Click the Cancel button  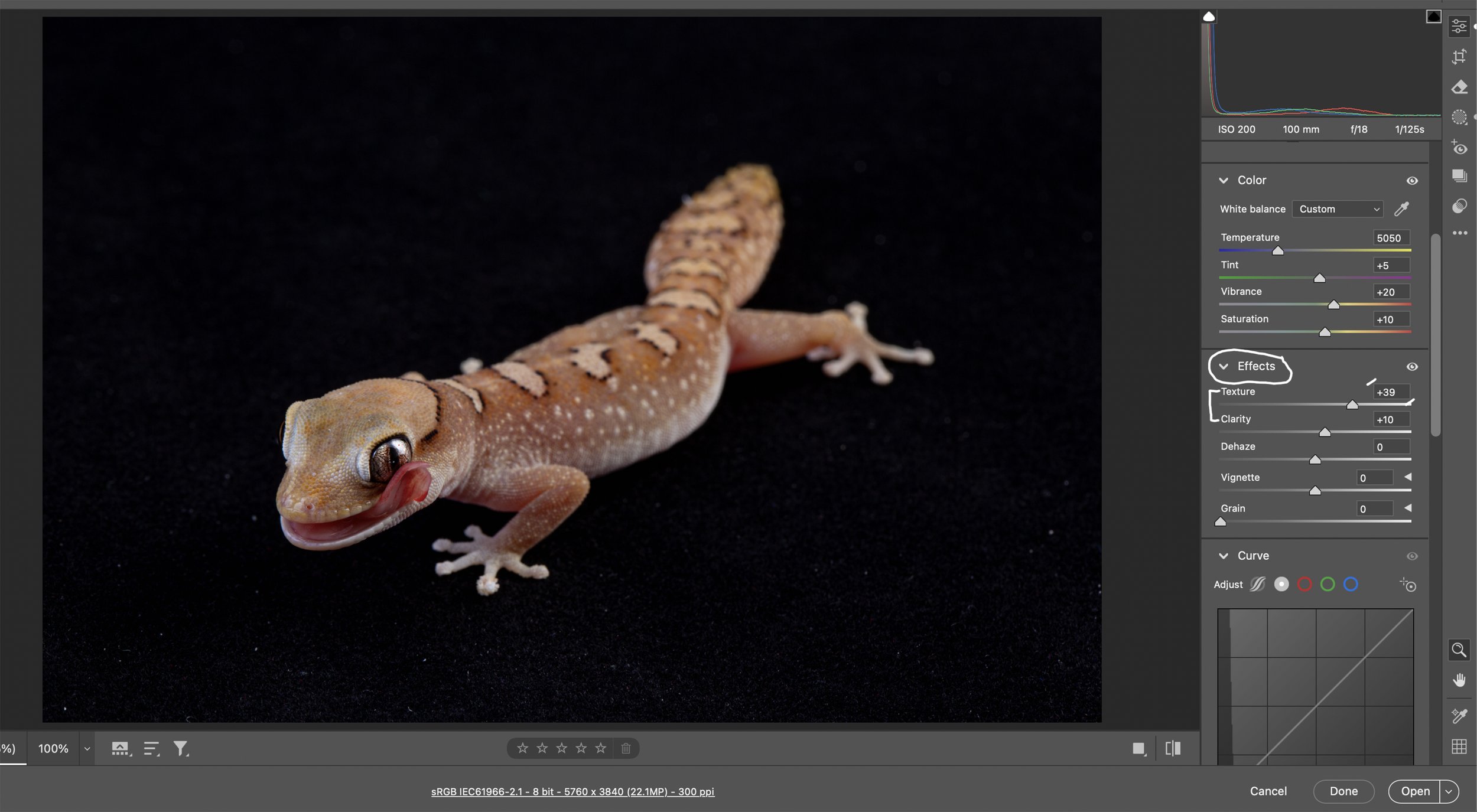tap(1268, 791)
